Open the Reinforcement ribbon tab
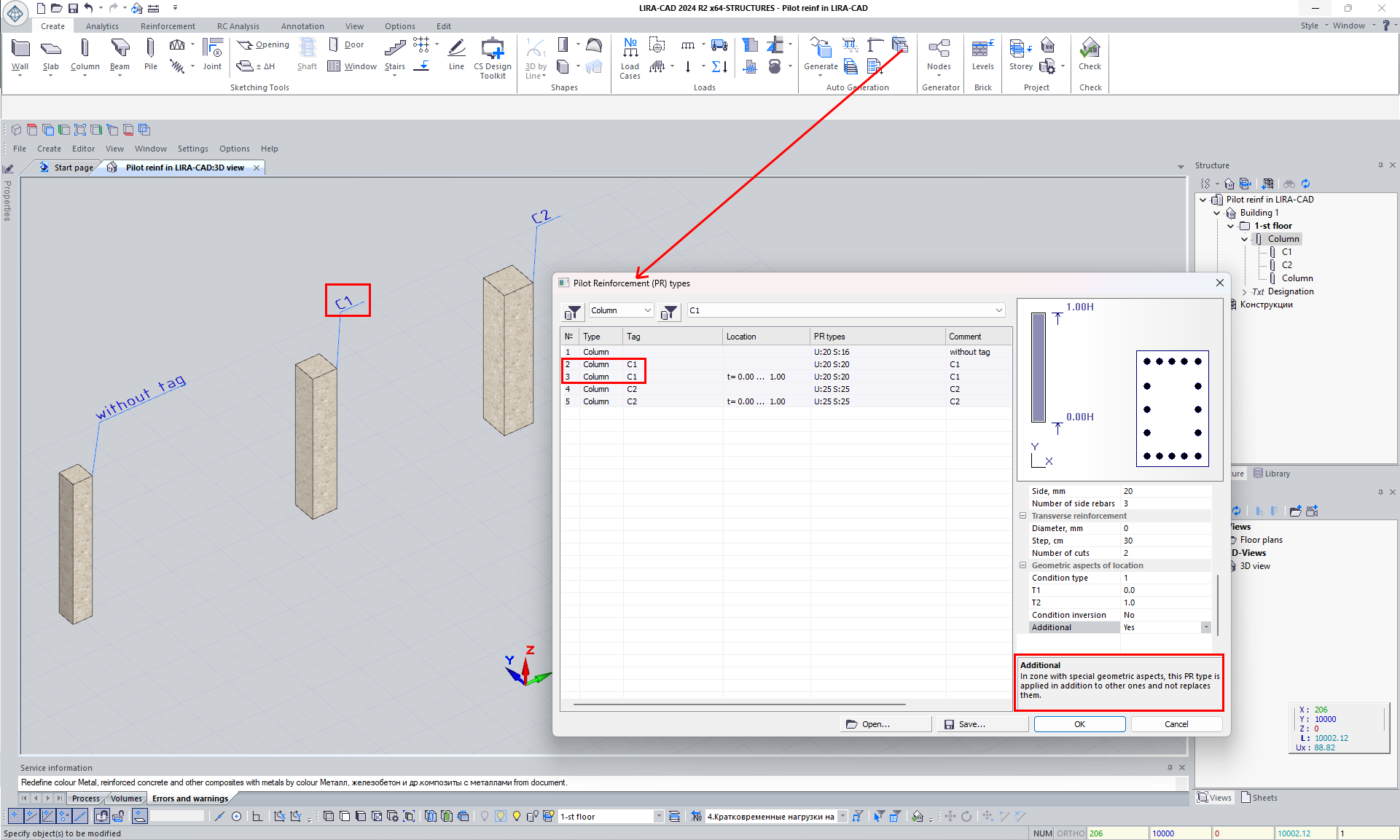The image size is (1400, 840). 168,26
